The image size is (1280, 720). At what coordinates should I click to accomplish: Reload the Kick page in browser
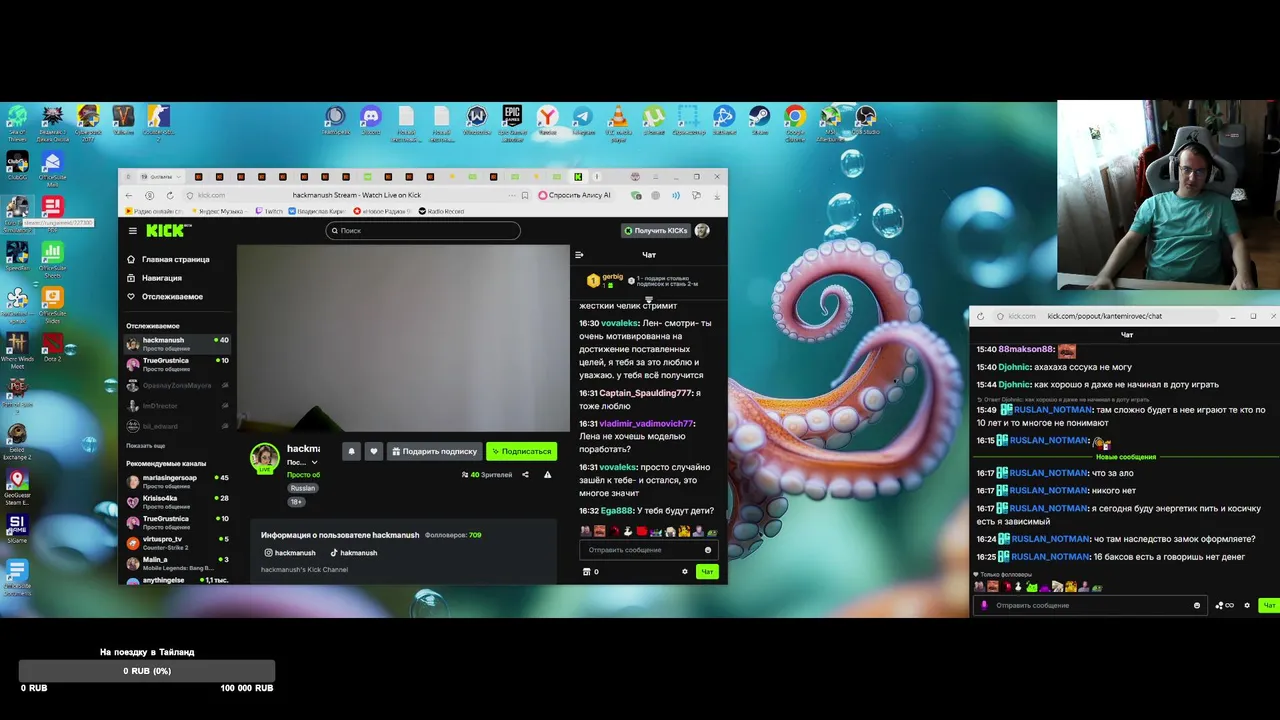click(x=170, y=195)
